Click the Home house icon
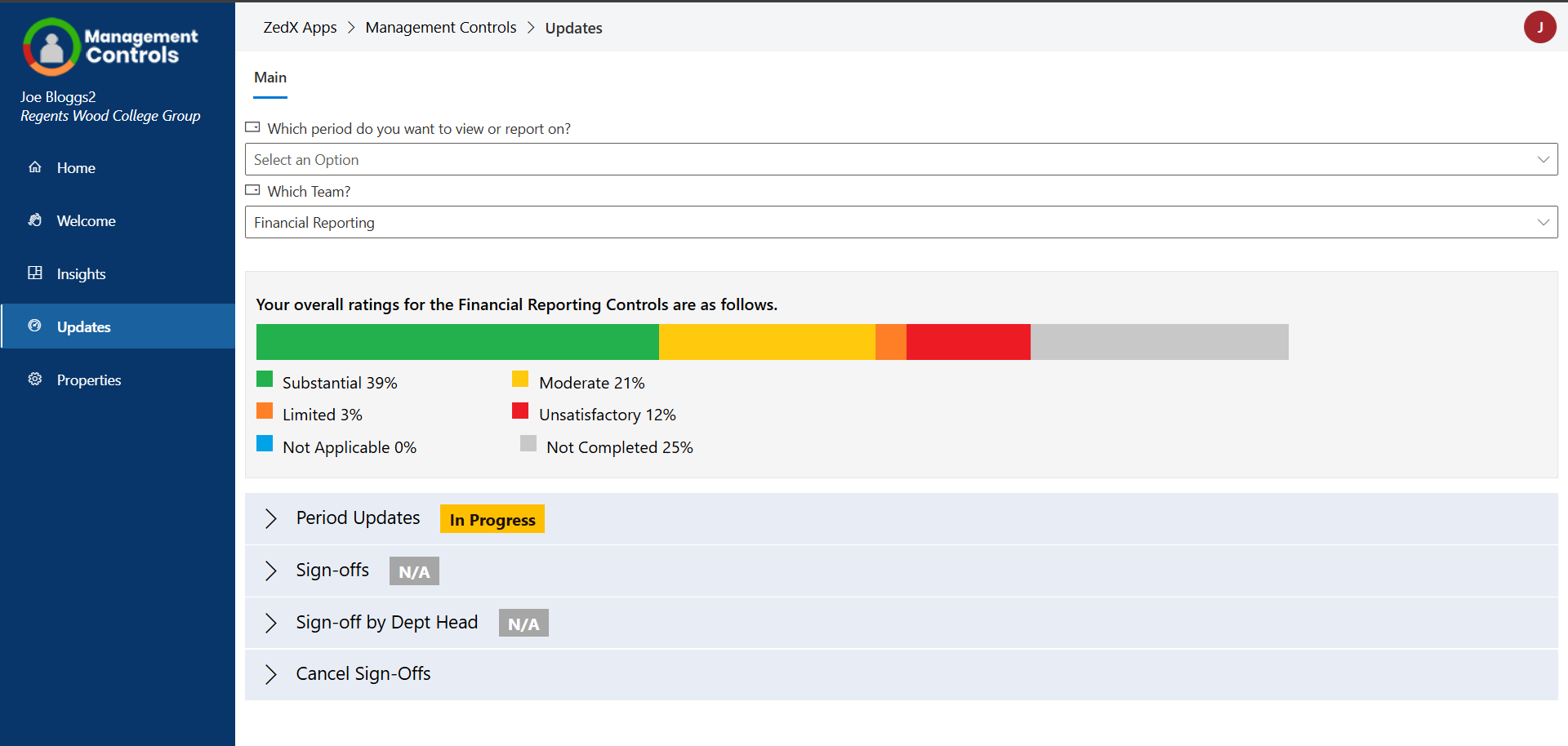Screen dimensions: 1568x746 pyautogui.click(x=35, y=167)
